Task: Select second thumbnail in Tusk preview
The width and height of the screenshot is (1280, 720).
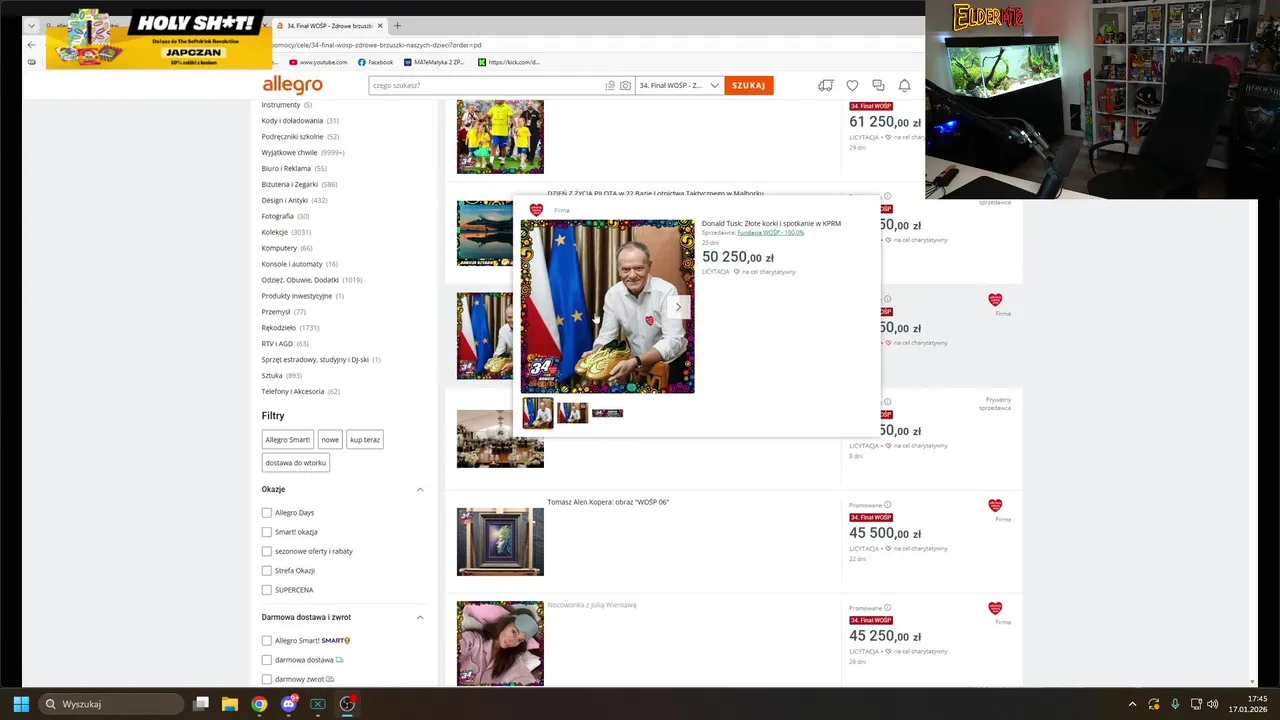Action: pos(572,413)
